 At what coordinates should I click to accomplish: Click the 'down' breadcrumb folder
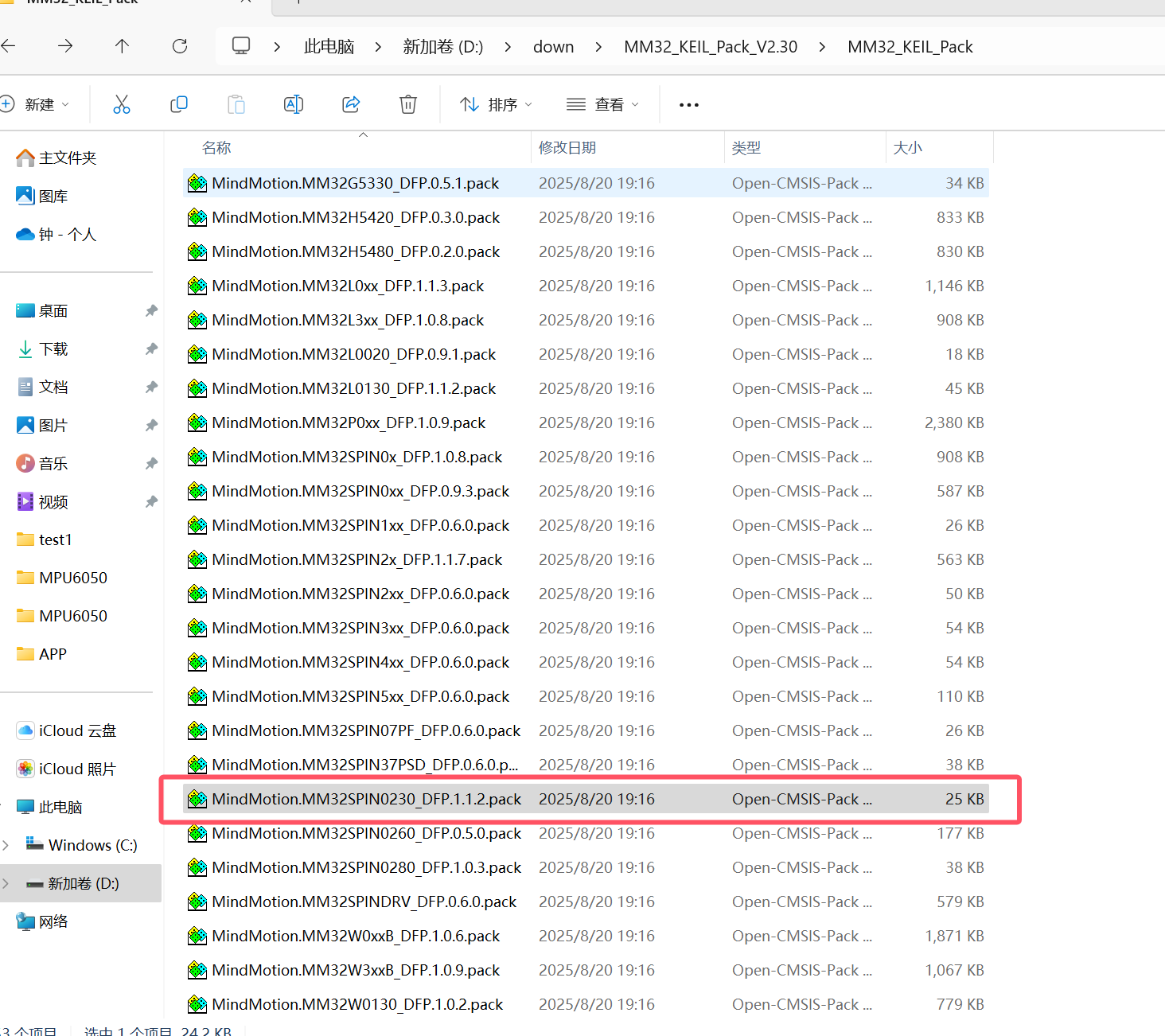coord(553,47)
